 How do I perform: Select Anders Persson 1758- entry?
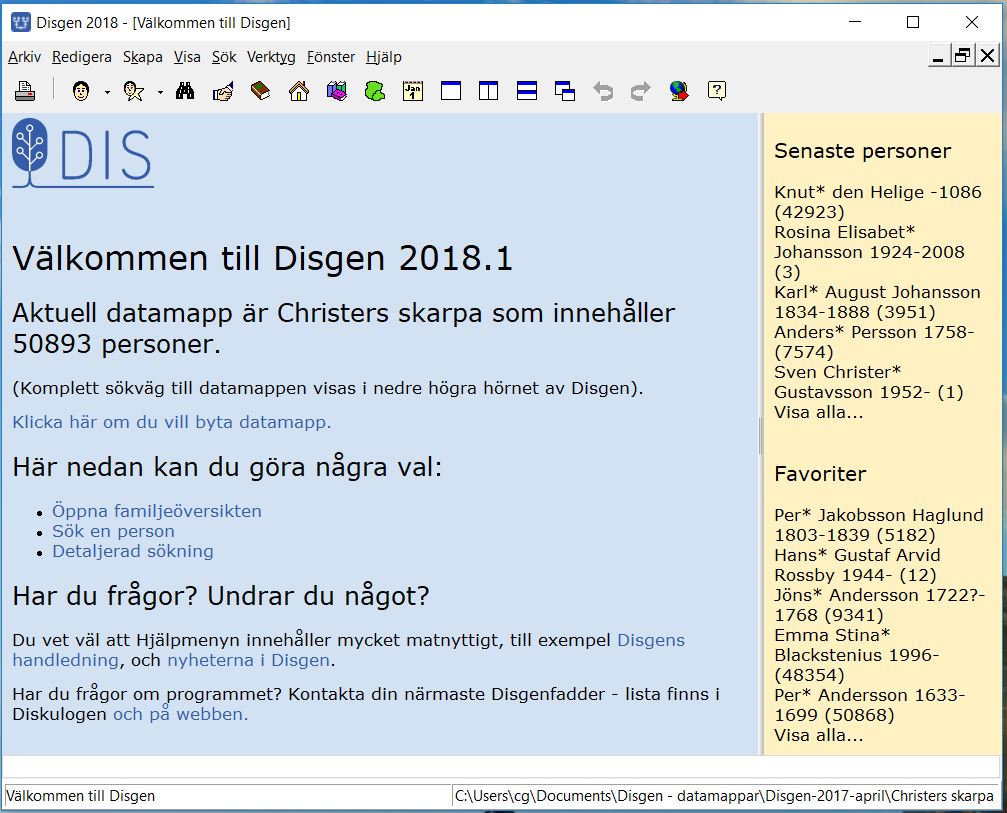click(874, 342)
